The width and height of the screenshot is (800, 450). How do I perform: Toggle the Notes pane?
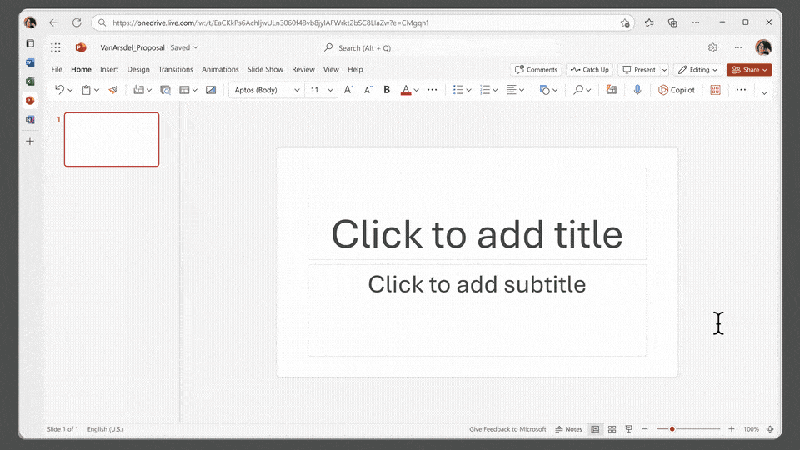tap(569, 429)
